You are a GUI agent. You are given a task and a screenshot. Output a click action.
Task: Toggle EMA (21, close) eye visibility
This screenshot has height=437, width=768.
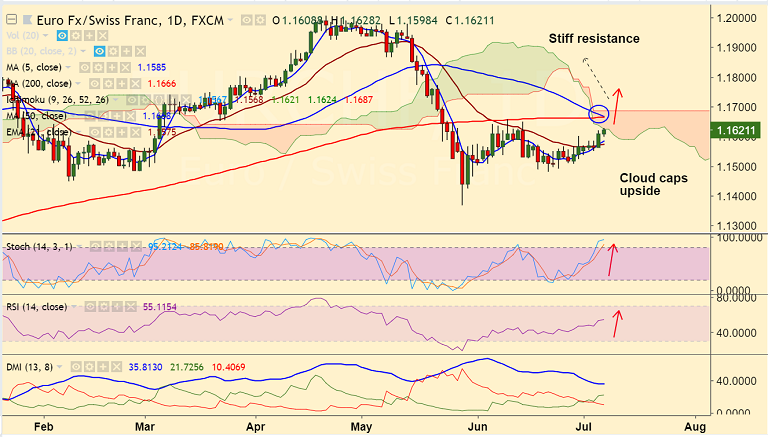pyautogui.click(x=95, y=132)
